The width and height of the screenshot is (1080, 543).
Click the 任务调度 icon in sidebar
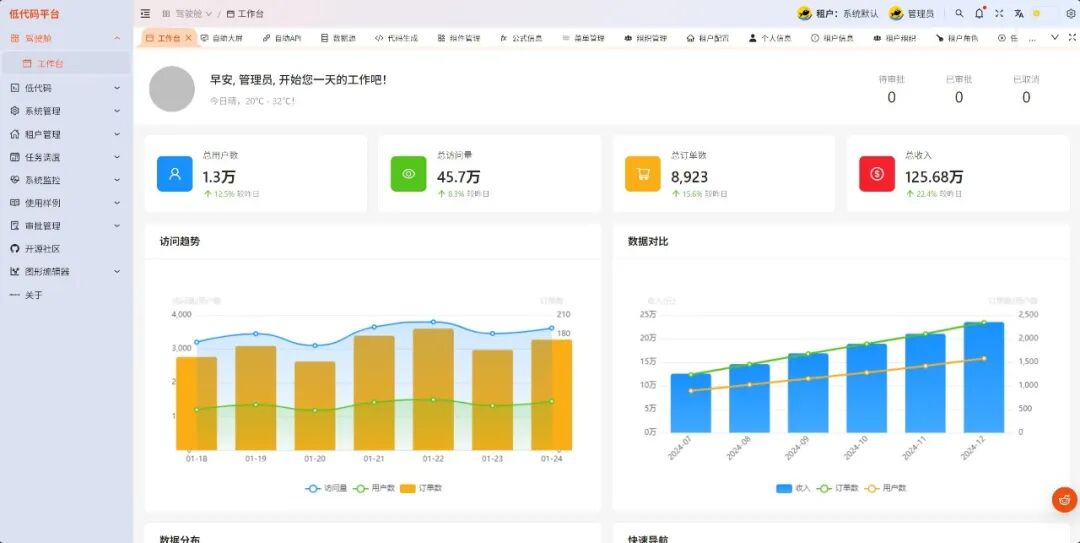point(14,157)
